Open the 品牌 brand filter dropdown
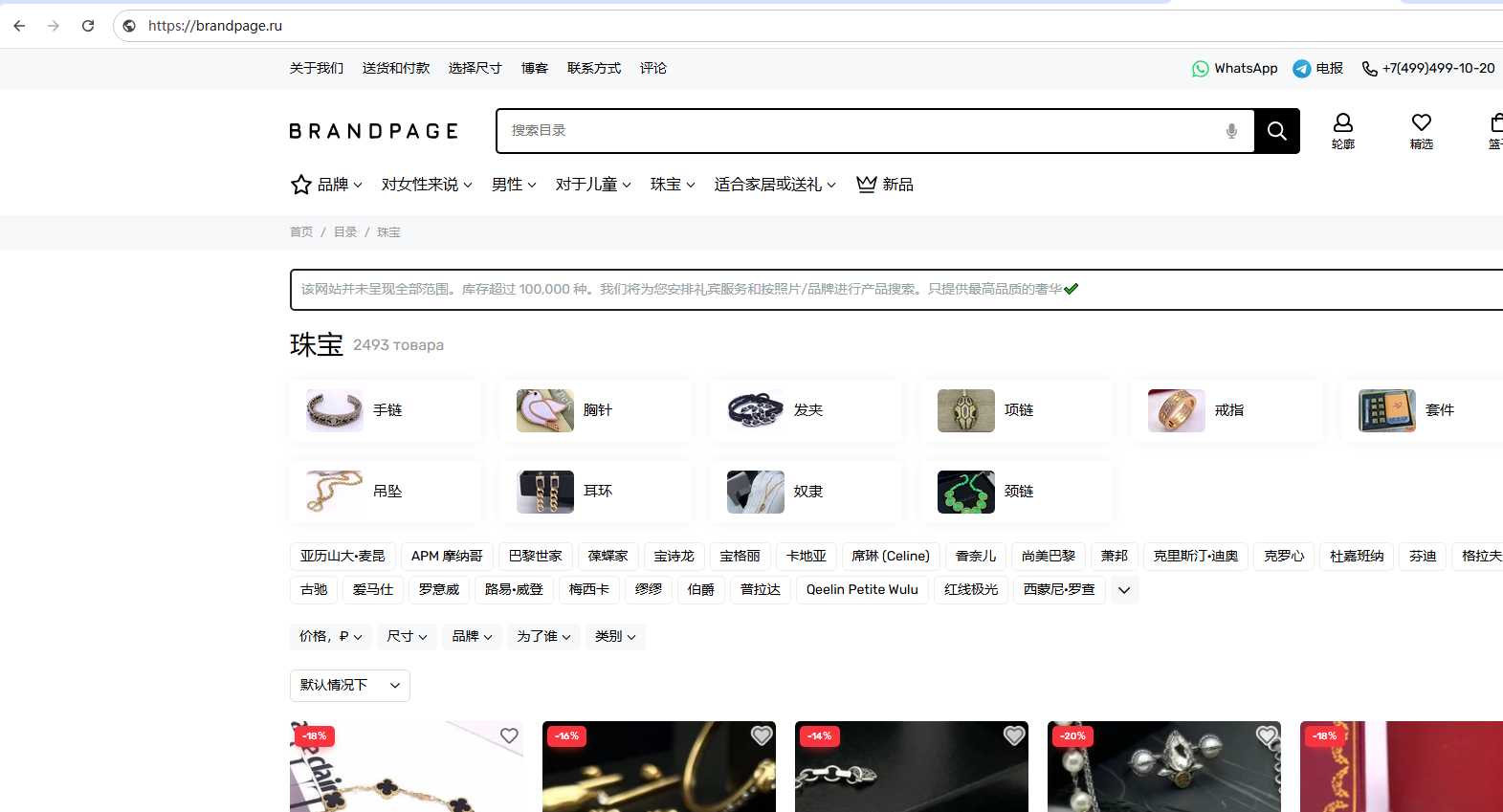The width and height of the screenshot is (1503, 812). (x=472, y=637)
